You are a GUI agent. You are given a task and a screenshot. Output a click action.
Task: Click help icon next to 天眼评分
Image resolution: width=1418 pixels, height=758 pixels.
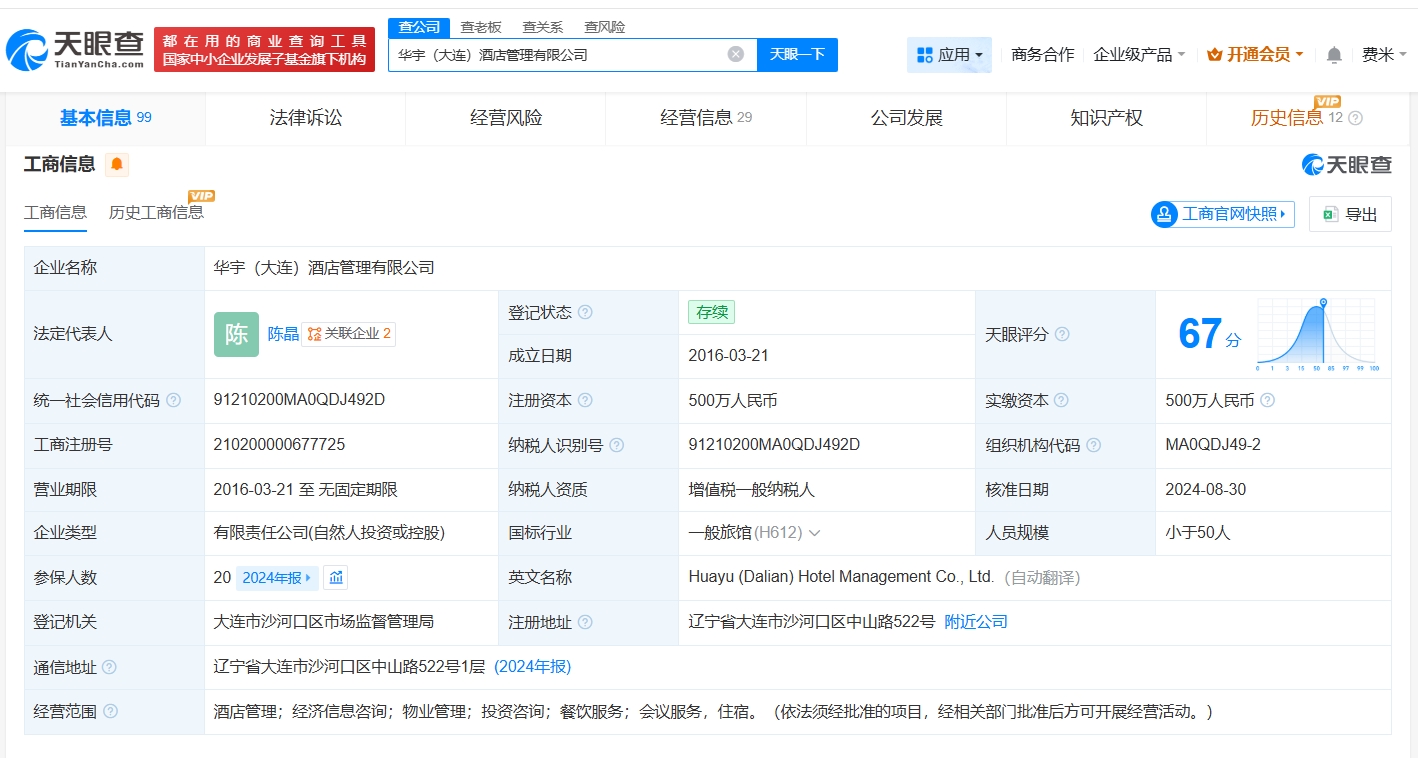point(1062,334)
